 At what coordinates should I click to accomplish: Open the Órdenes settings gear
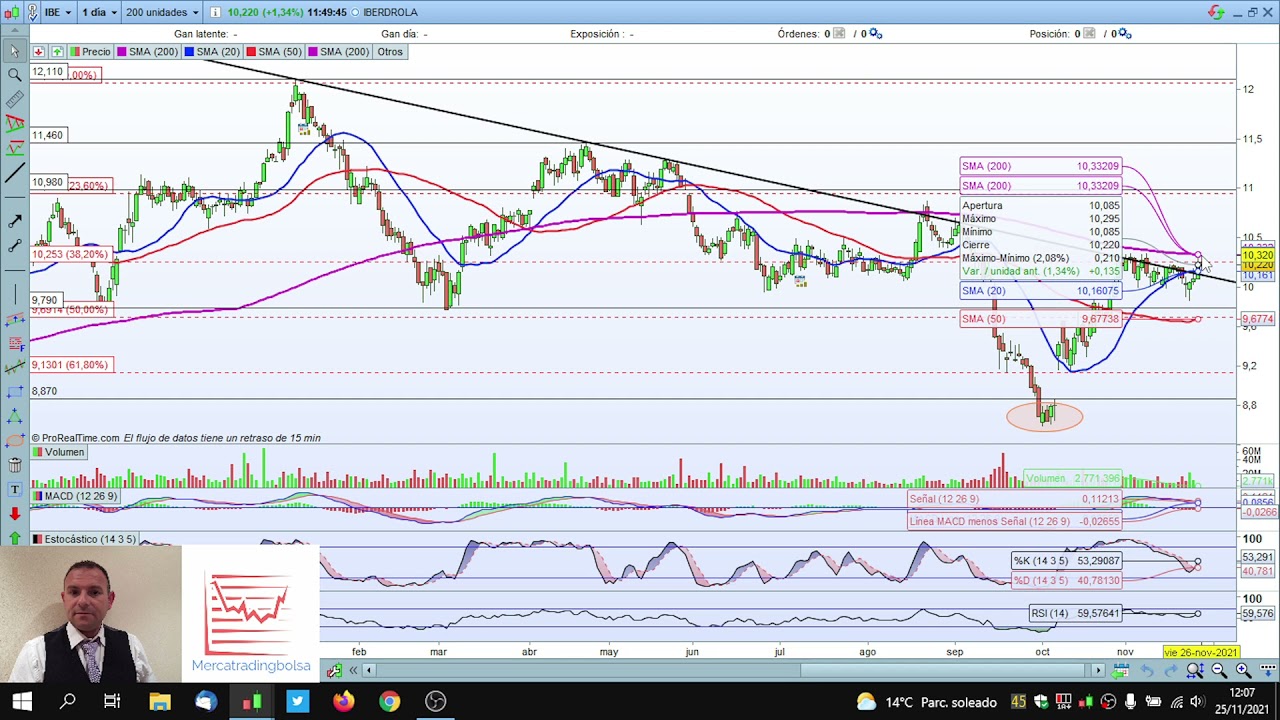875,34
